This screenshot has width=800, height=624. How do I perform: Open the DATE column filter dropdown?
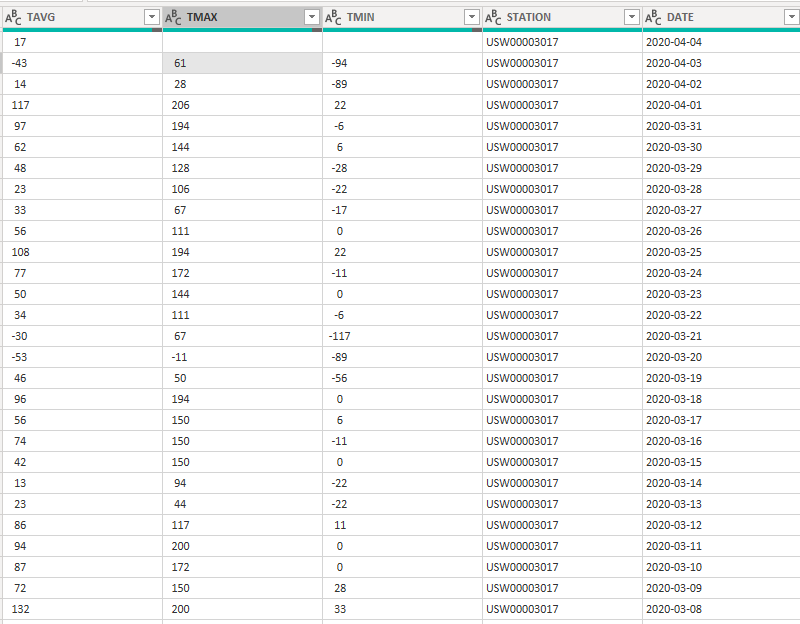point(791,17)
